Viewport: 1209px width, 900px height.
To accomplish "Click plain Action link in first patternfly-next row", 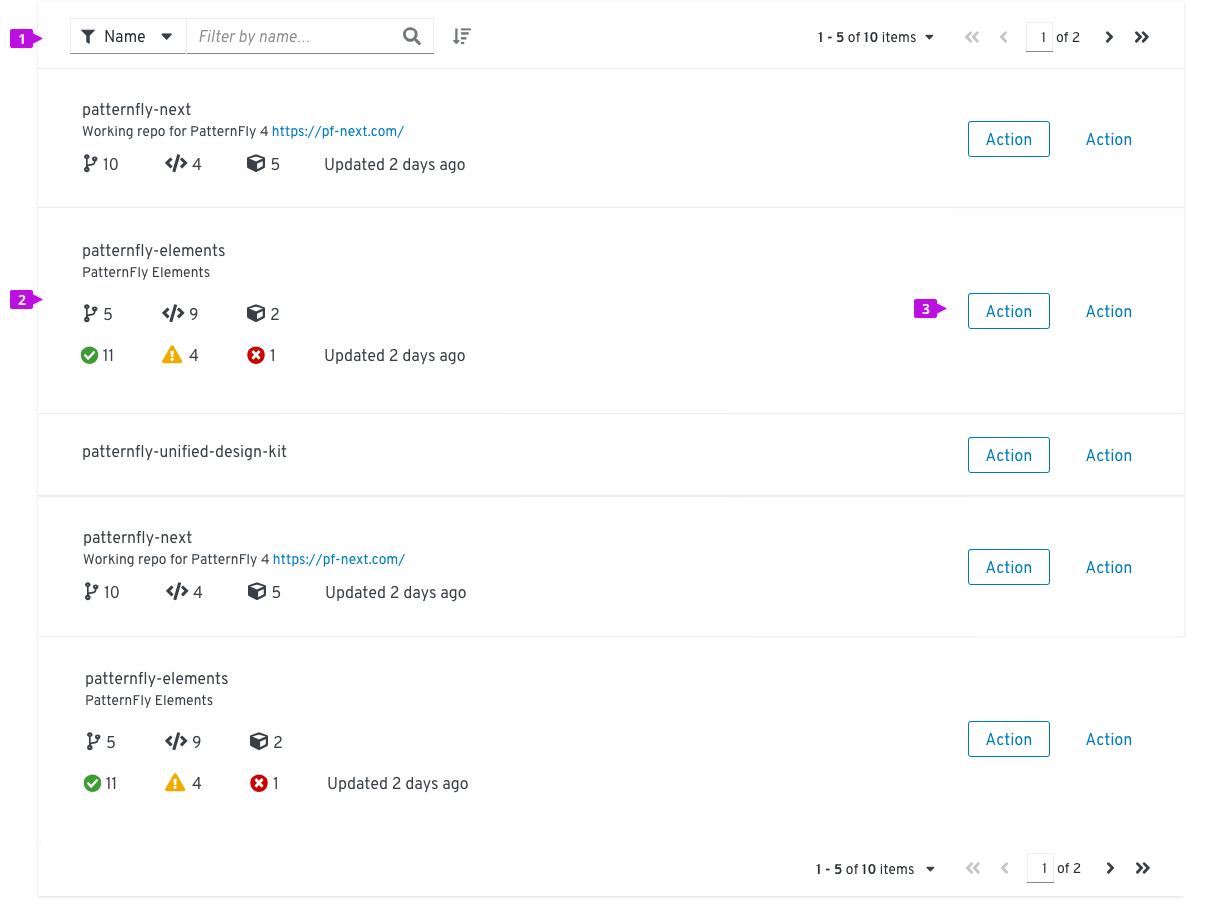I will pyautogui.click(x=1109, y=139).
